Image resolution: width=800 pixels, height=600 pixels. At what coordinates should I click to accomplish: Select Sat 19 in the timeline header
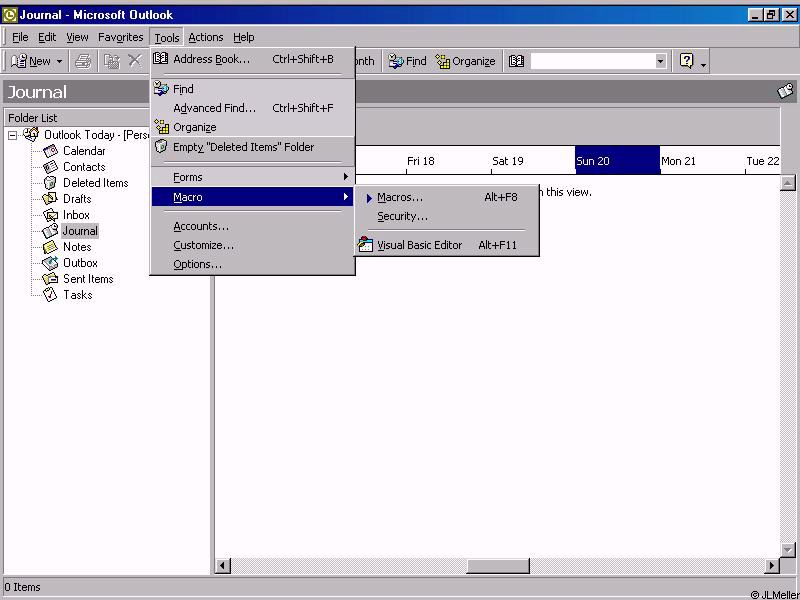click(x=508, y=161)
